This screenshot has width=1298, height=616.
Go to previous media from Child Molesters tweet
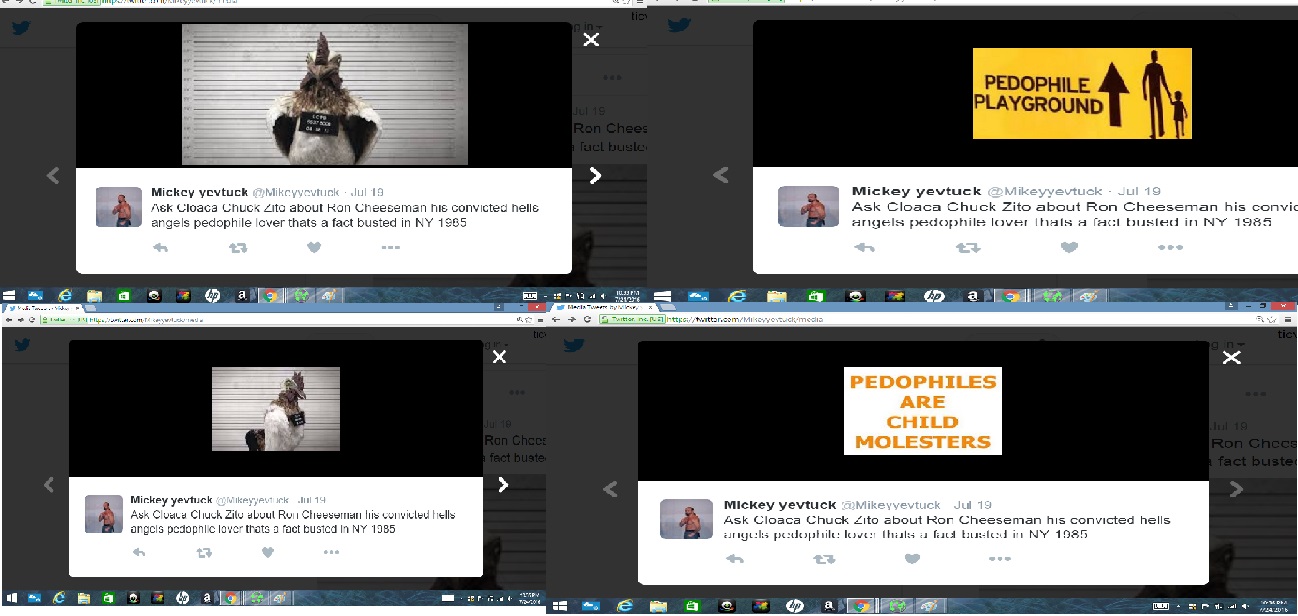pyautogui.click(x=611, y=489)
